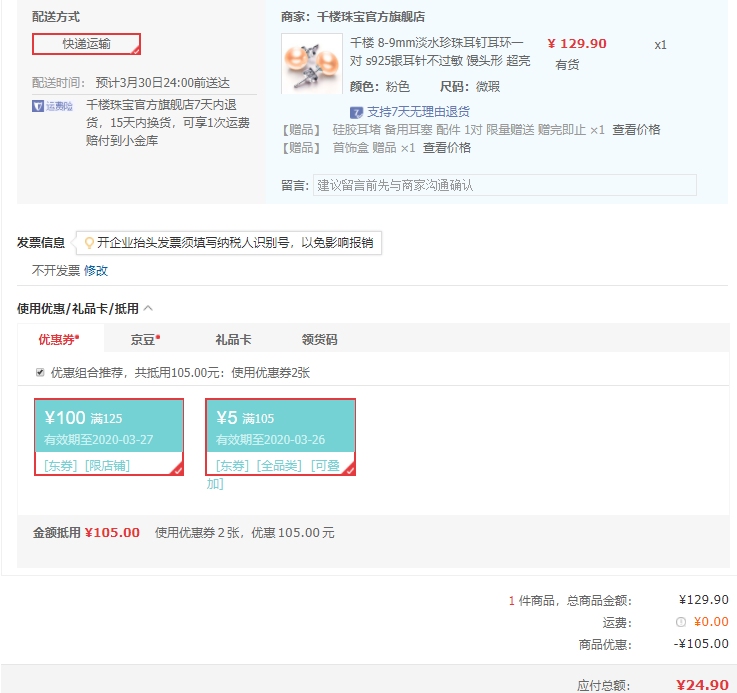
Task: Open the pearl earrings product thumbnail
Action: click(312, 63)
